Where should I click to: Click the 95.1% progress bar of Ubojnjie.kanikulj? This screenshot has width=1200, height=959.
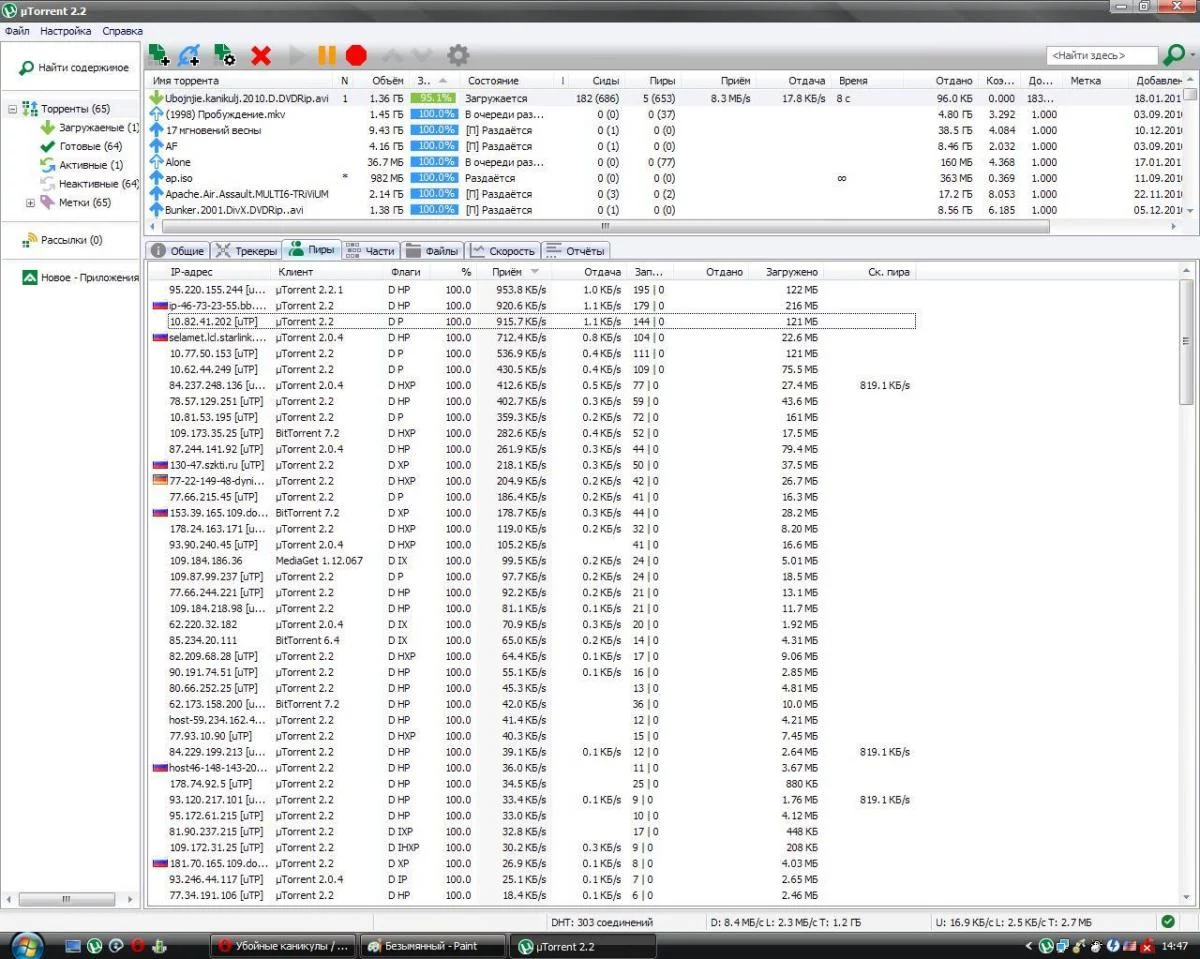(434, 98)
